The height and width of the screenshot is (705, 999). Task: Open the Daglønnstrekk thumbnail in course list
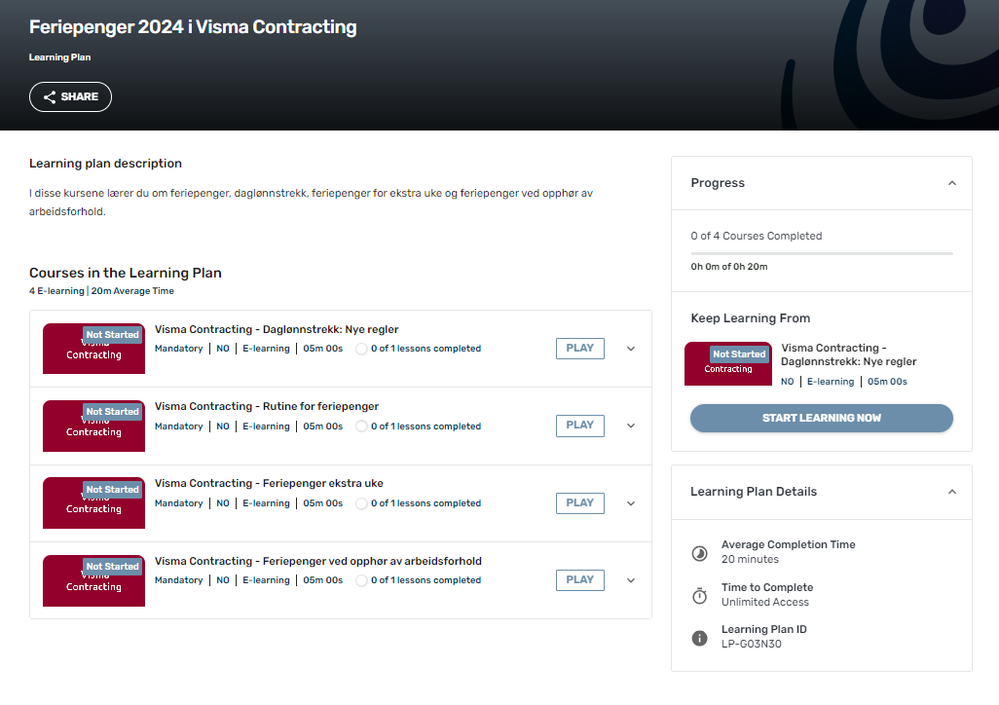pos(94,349)
